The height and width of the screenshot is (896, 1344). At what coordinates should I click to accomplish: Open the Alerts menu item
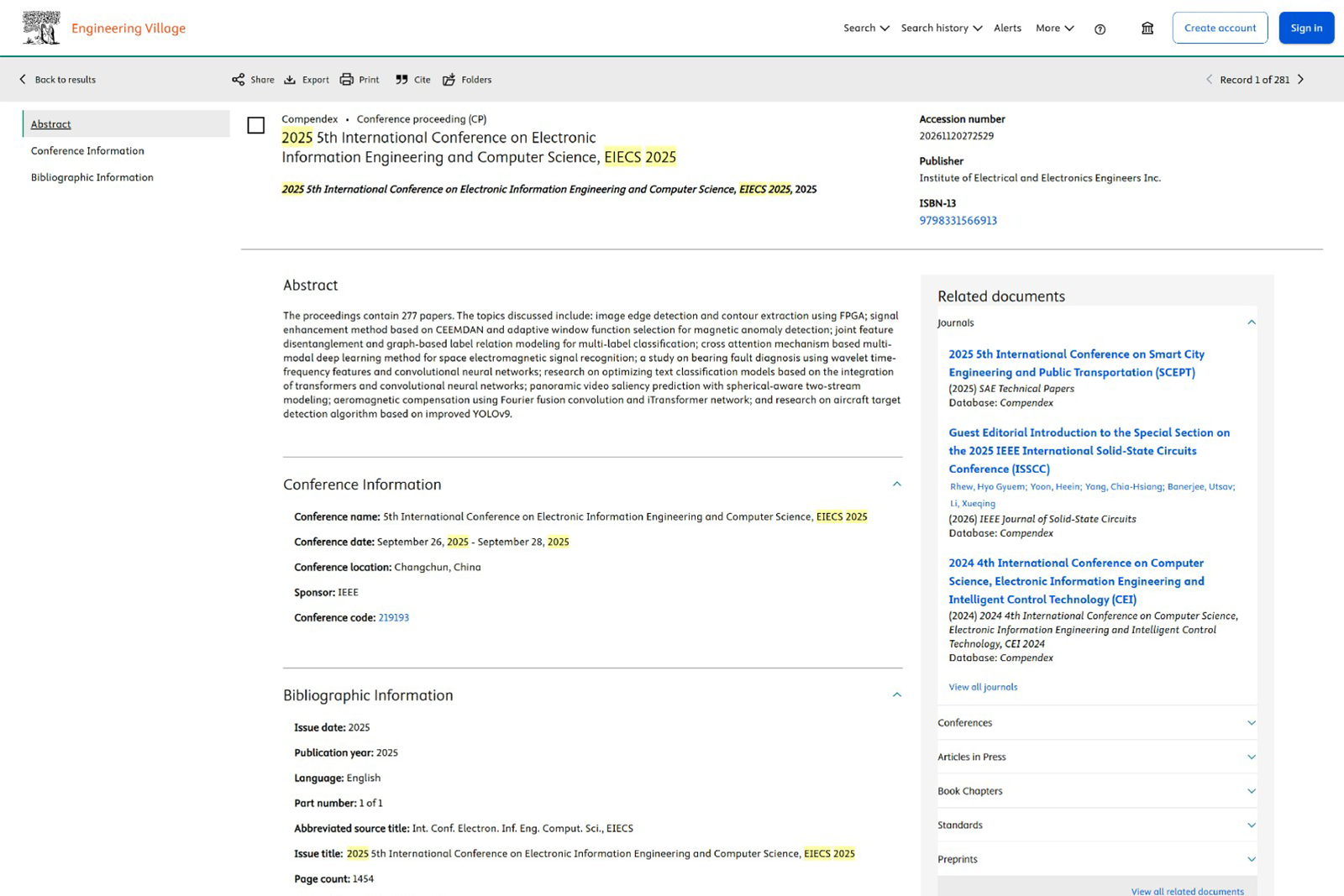coord(1008,29)
